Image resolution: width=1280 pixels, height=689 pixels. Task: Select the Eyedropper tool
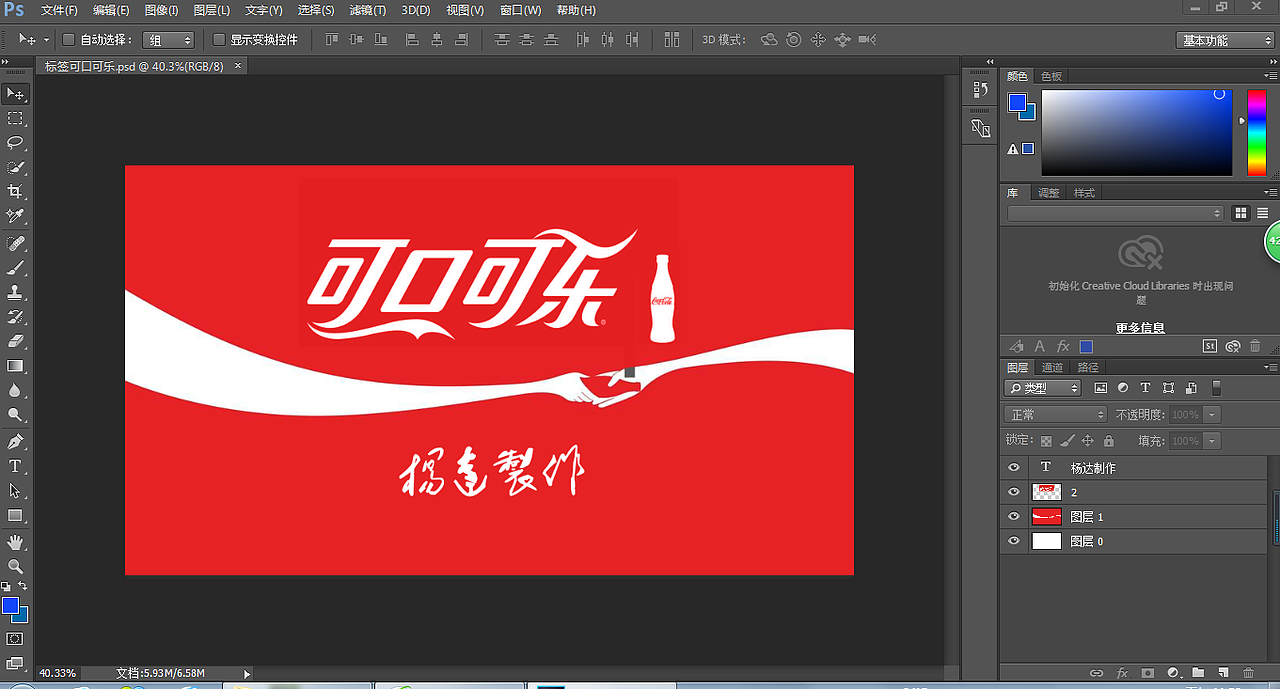(15, 216)
